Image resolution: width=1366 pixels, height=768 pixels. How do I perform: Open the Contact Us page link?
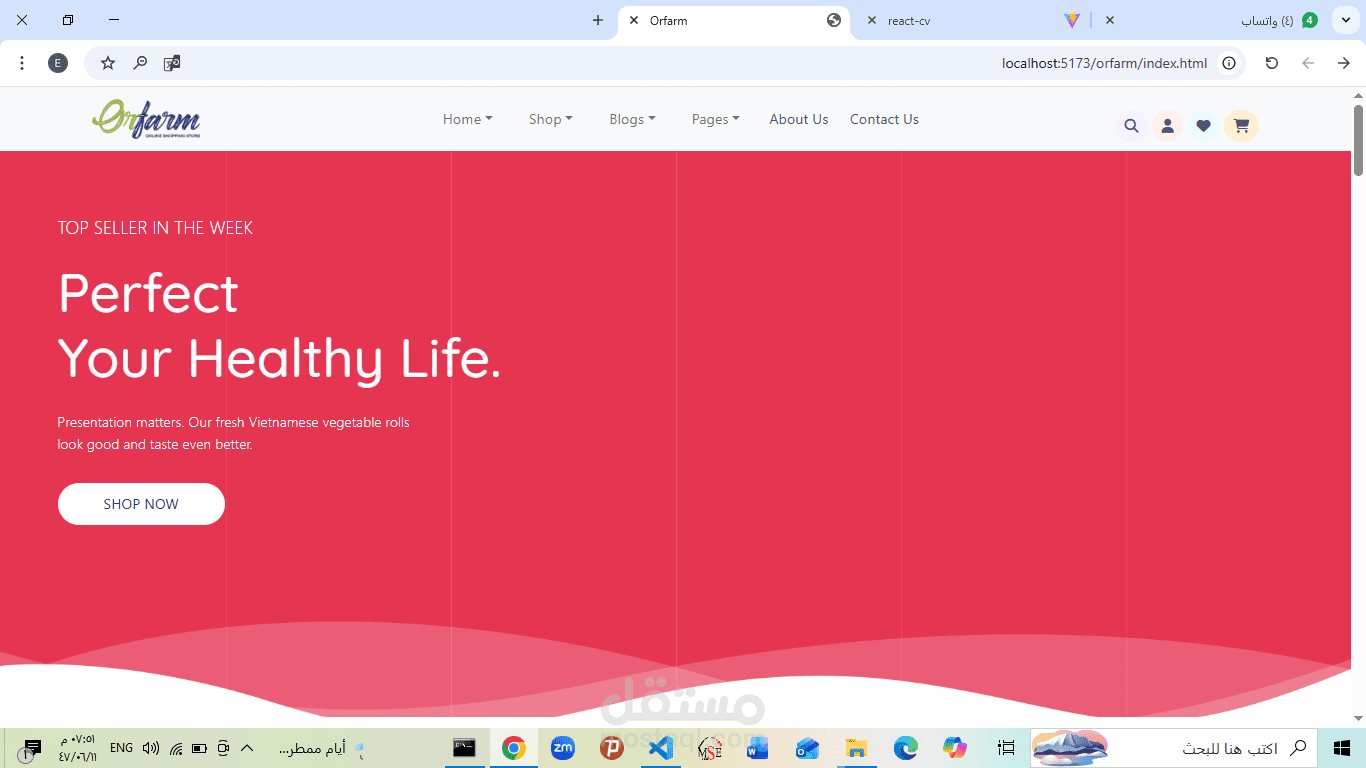(884, 119)
